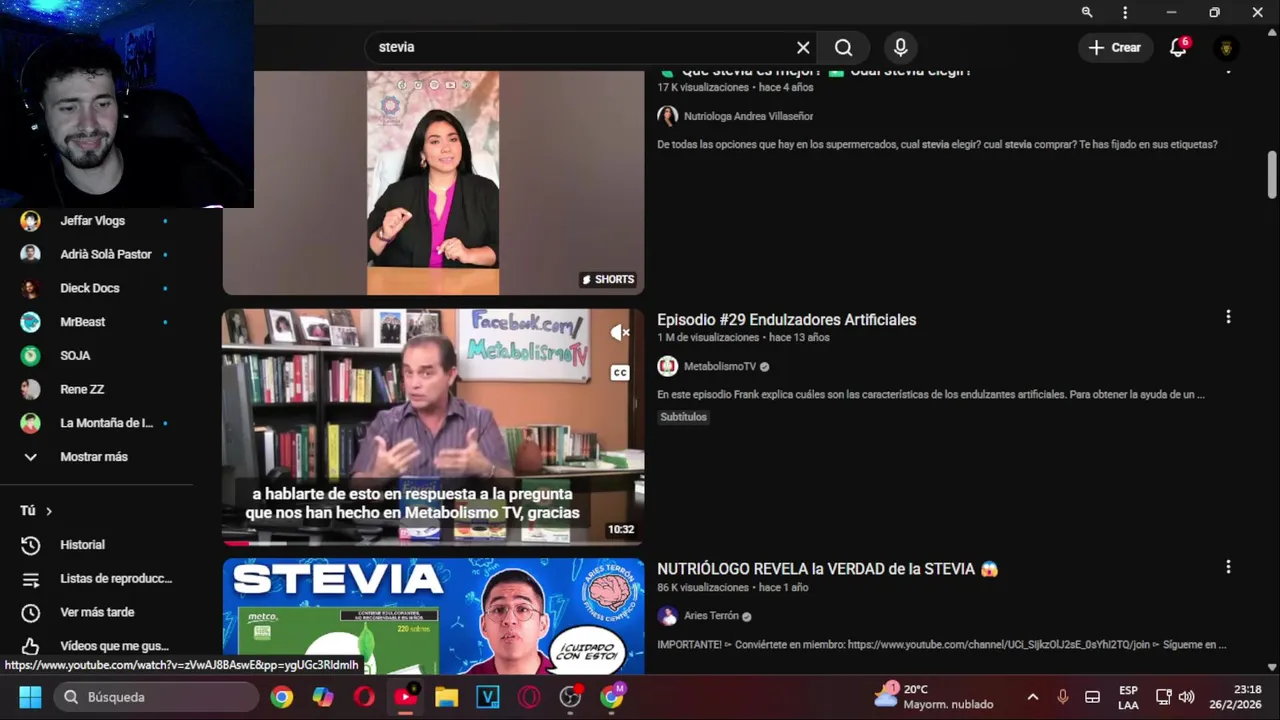Switch to YouTube app in taskbar
This screenshot has height=720, width=1280.
[x=406, y=697]
